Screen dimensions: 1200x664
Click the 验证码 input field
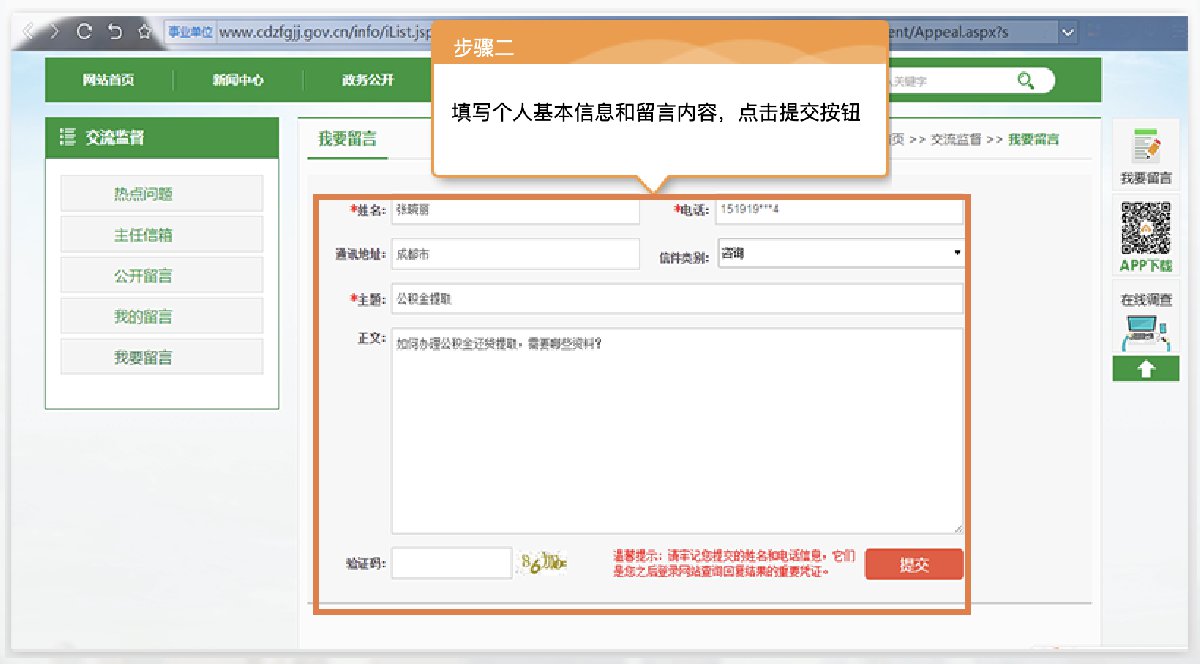451,564
